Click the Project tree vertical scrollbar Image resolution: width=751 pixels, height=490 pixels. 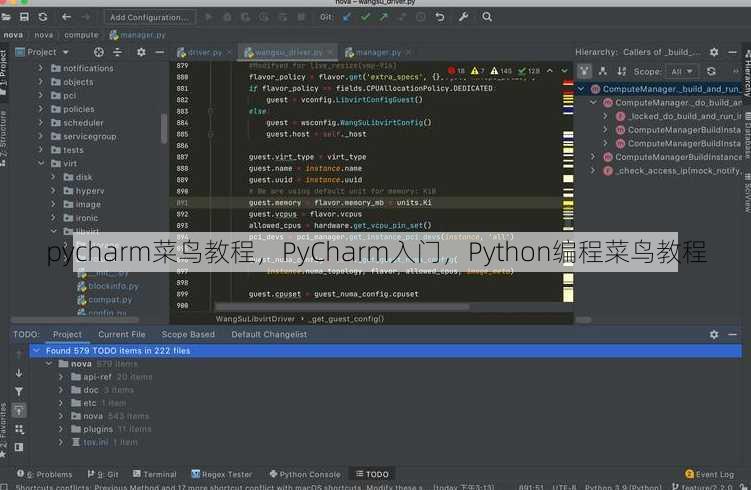point(164,127)
